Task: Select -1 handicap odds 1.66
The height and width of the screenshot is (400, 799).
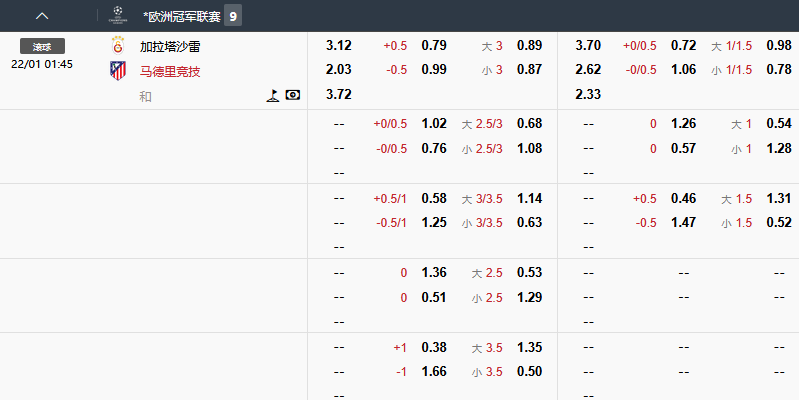Action: [x=434, y=371]
